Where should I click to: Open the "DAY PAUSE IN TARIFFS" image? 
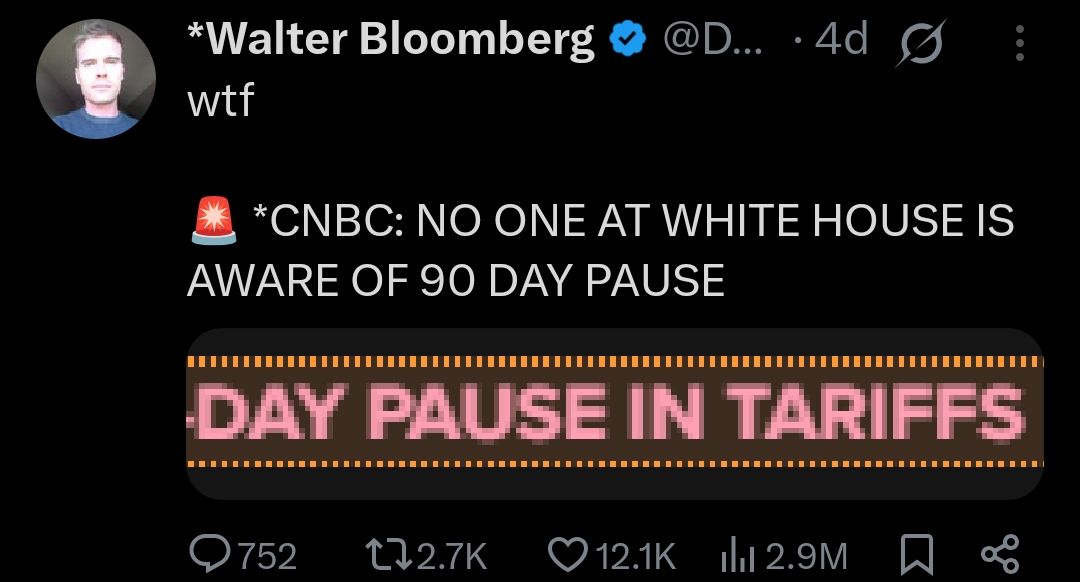click(x=615, y=413)
